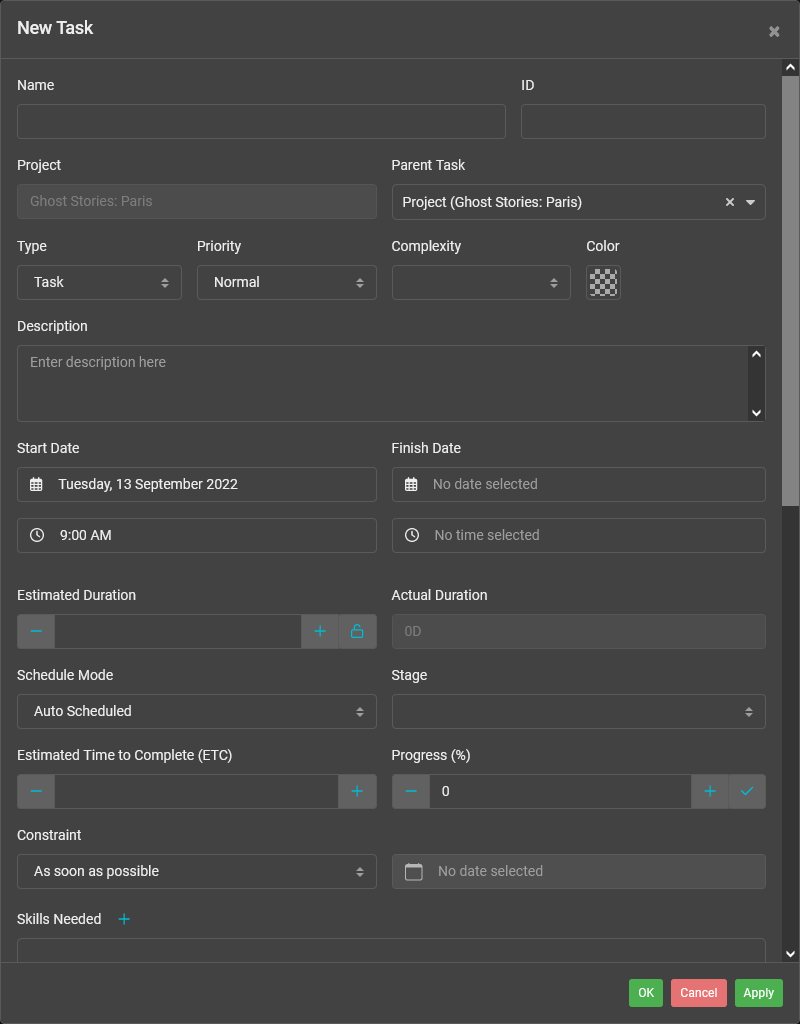Open the Type dropdown
800x1024 pixels.
tap(99, 282)
